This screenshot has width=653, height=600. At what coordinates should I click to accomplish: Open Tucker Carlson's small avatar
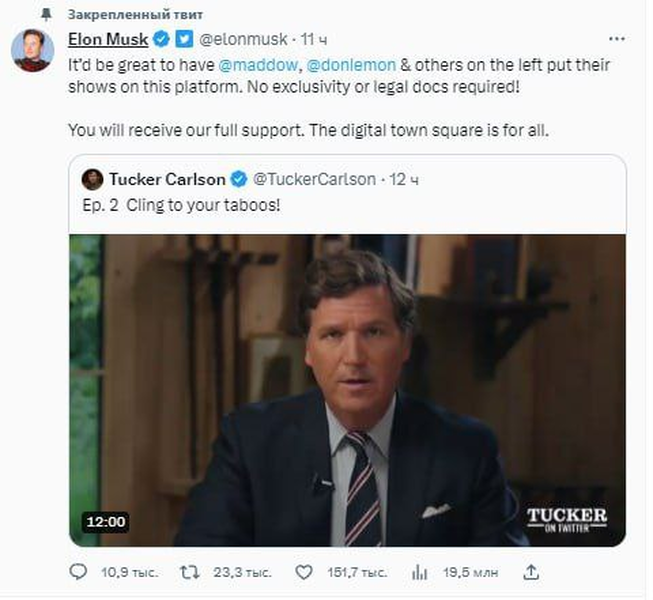92,179
